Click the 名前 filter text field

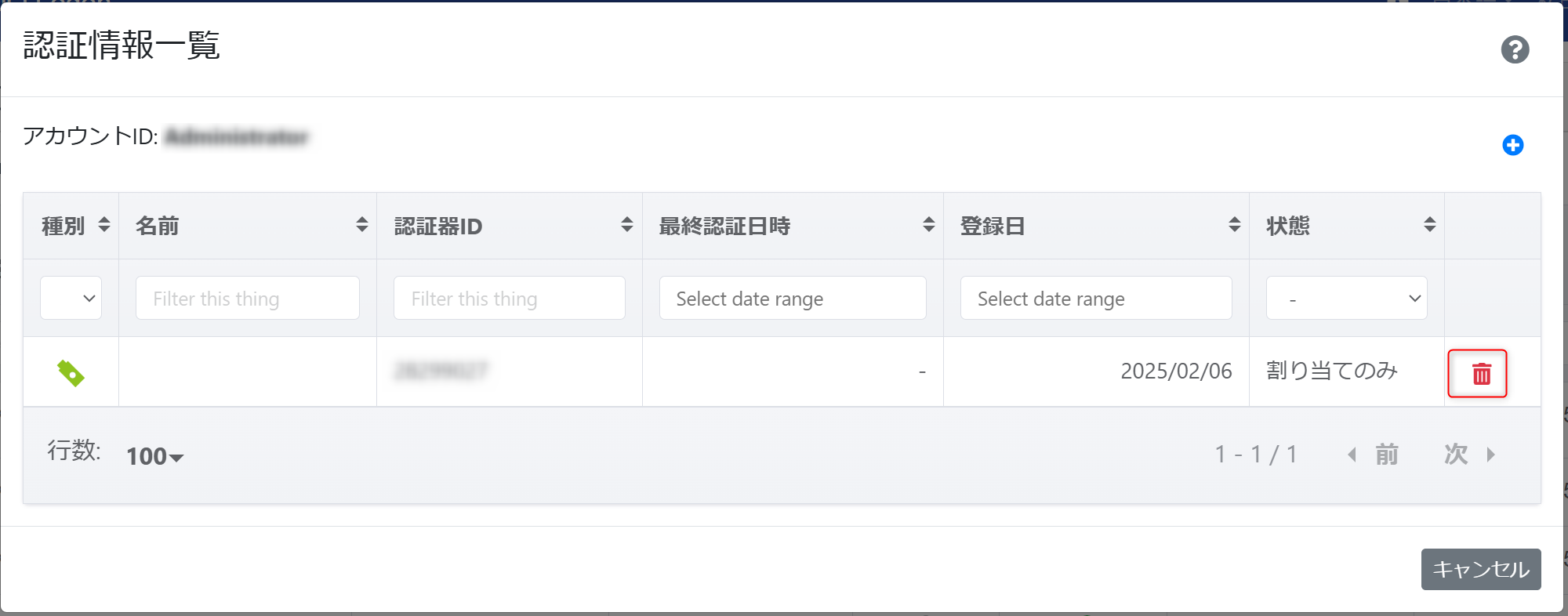tap(247, 299)
